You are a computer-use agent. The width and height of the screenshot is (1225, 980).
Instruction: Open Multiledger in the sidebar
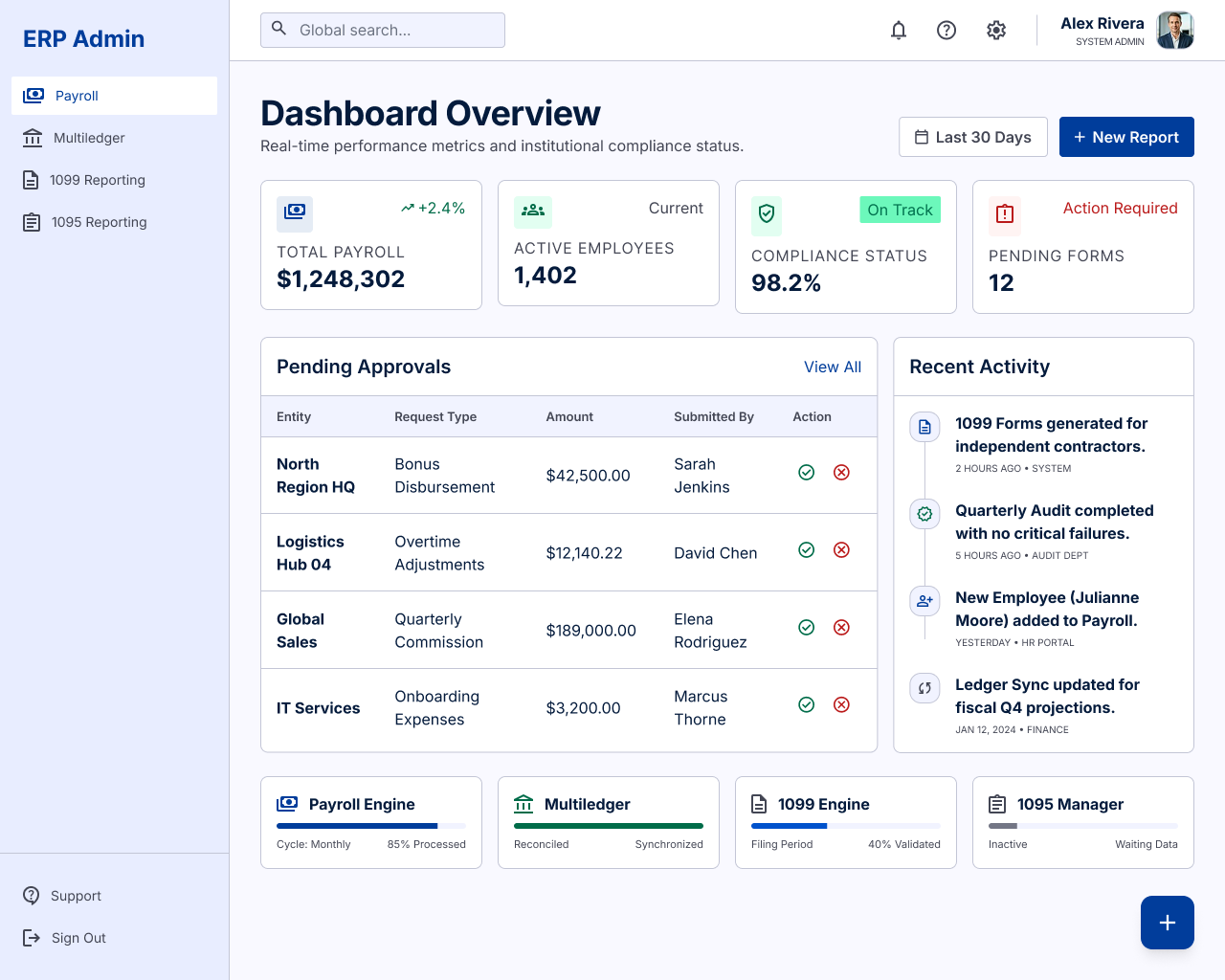(x=115, y=138)
